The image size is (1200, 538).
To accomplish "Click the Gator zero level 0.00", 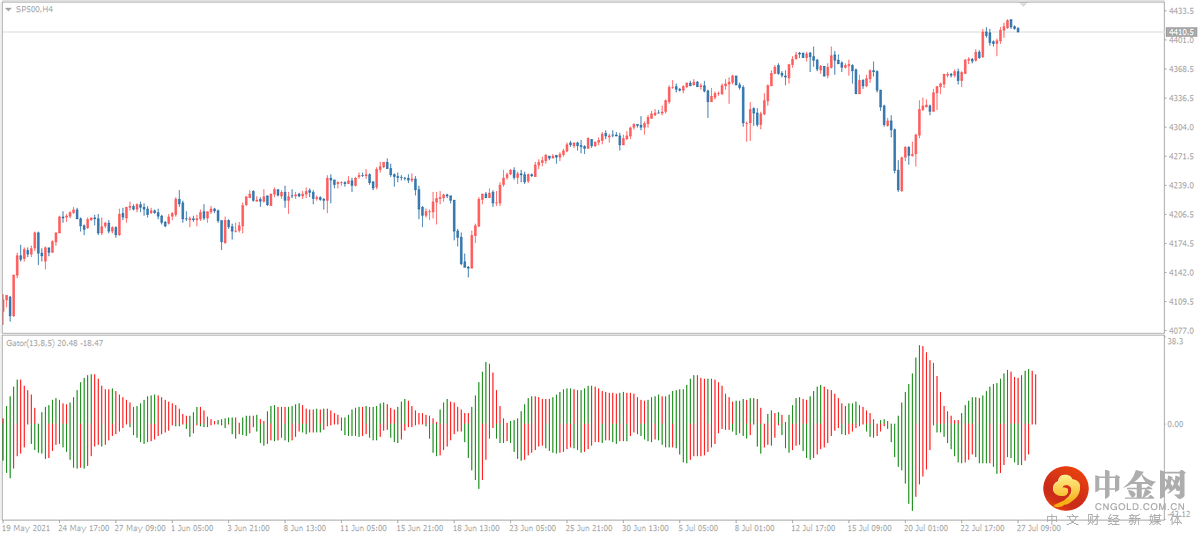I will pyautogui.click(x=1176, y=424).
